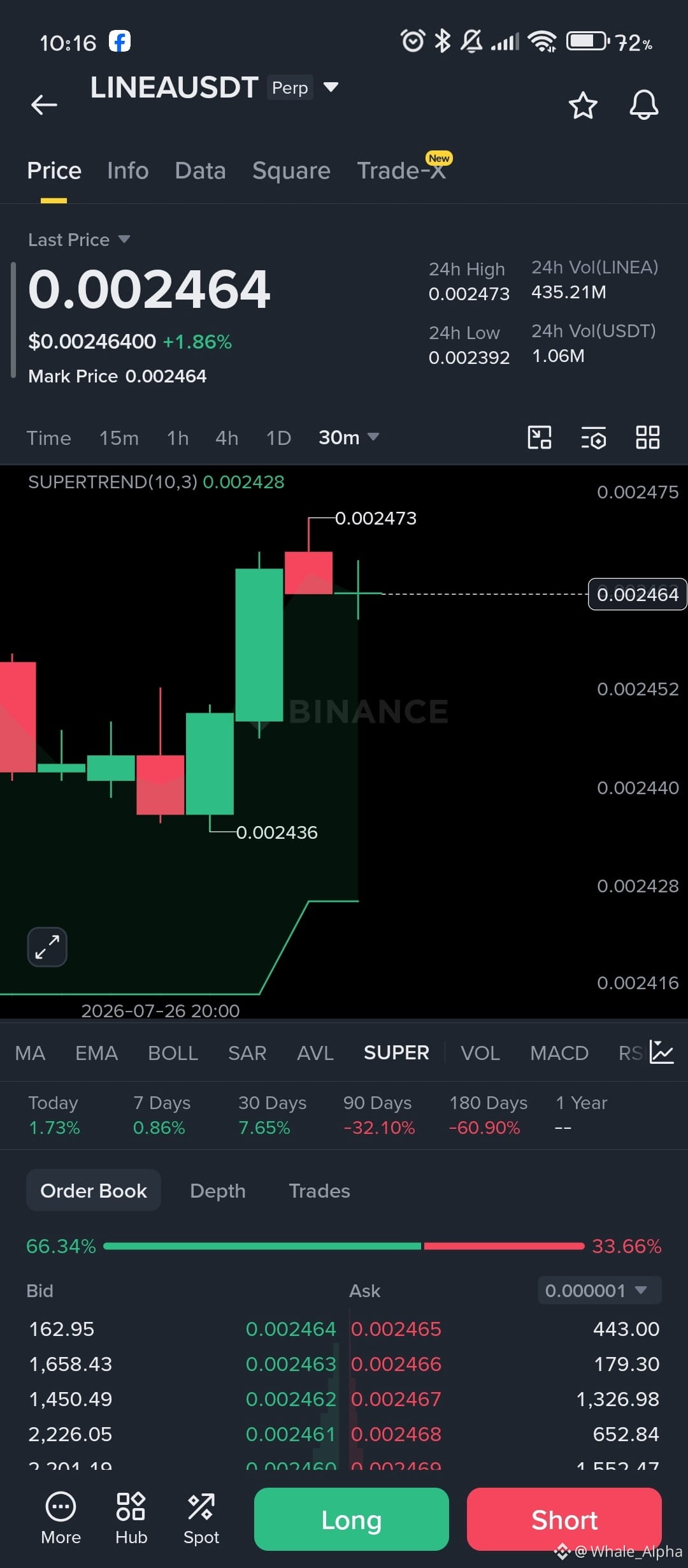The height and width of the screenshot is (1568, 688).
Task: Enable the MA indicator
Action: point(30,1053)
